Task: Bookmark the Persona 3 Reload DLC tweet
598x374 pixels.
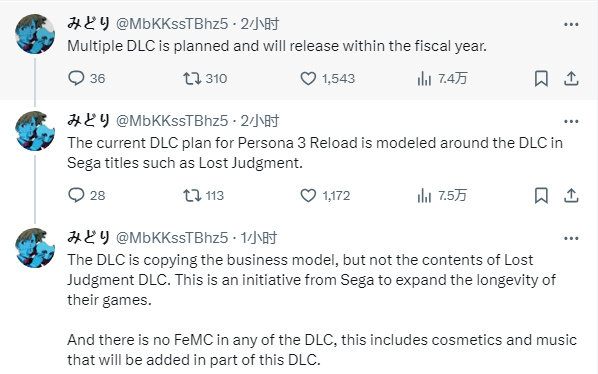Action: click(541, 196)
